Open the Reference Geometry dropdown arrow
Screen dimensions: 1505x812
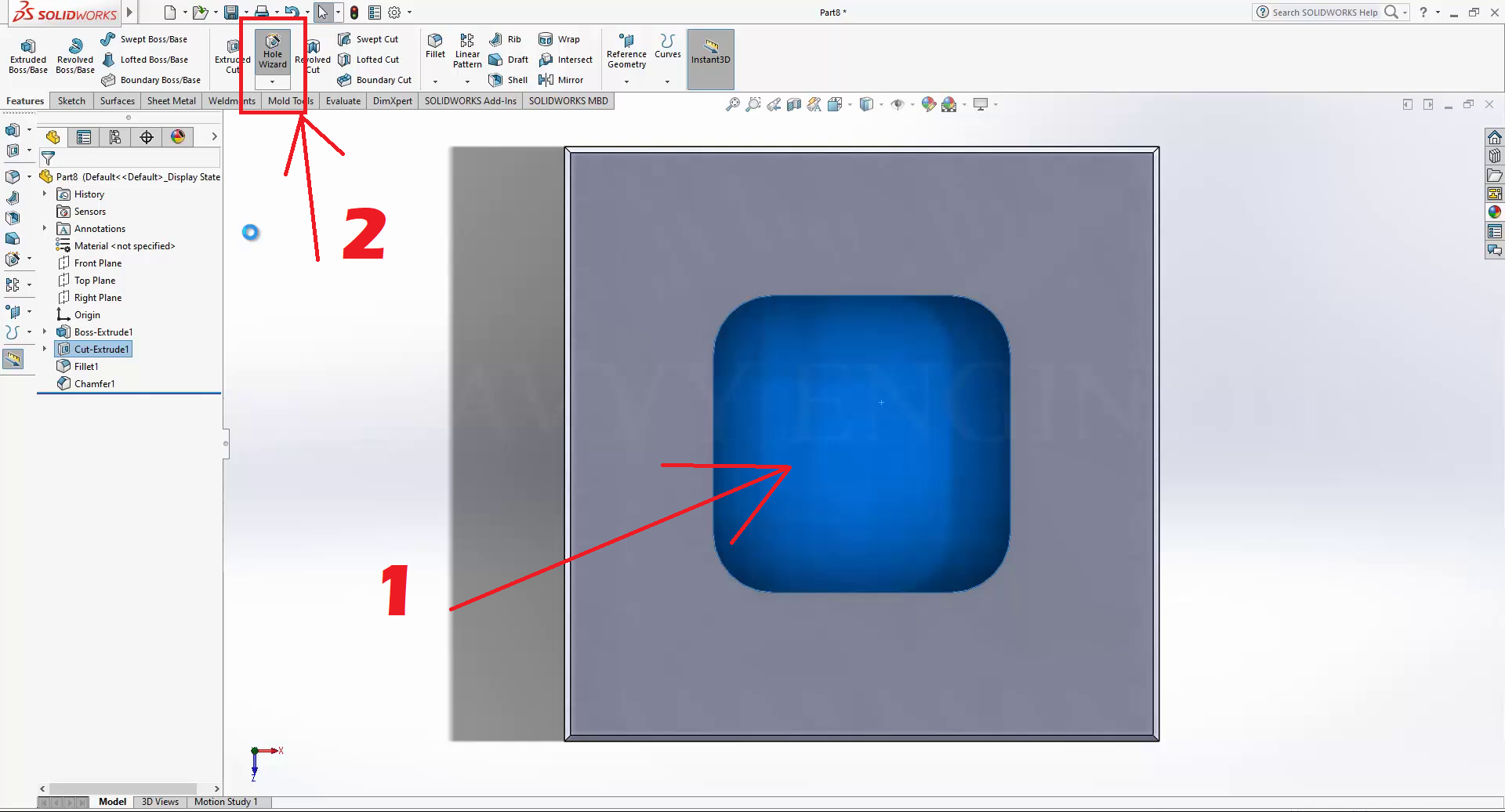click(x=626, y=82)
